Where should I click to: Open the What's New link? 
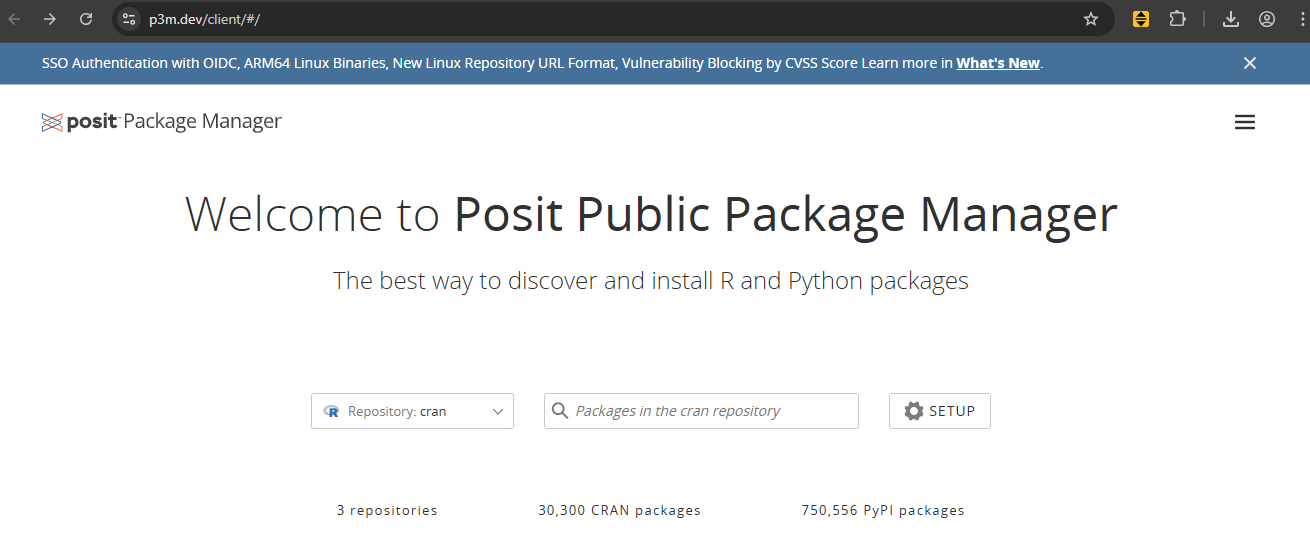(x=997, y=63)
